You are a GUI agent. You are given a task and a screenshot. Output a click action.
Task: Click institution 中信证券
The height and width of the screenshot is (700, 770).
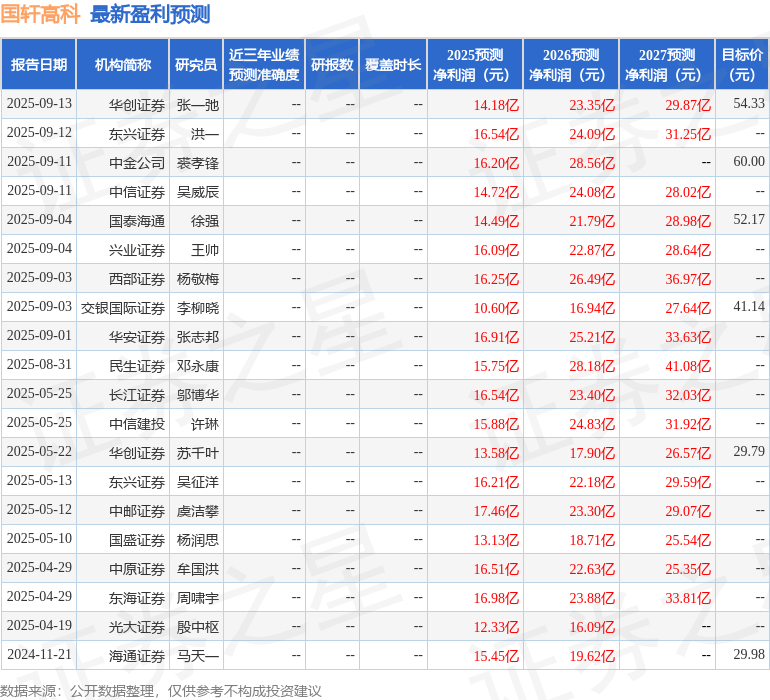[x=137, y=192]
